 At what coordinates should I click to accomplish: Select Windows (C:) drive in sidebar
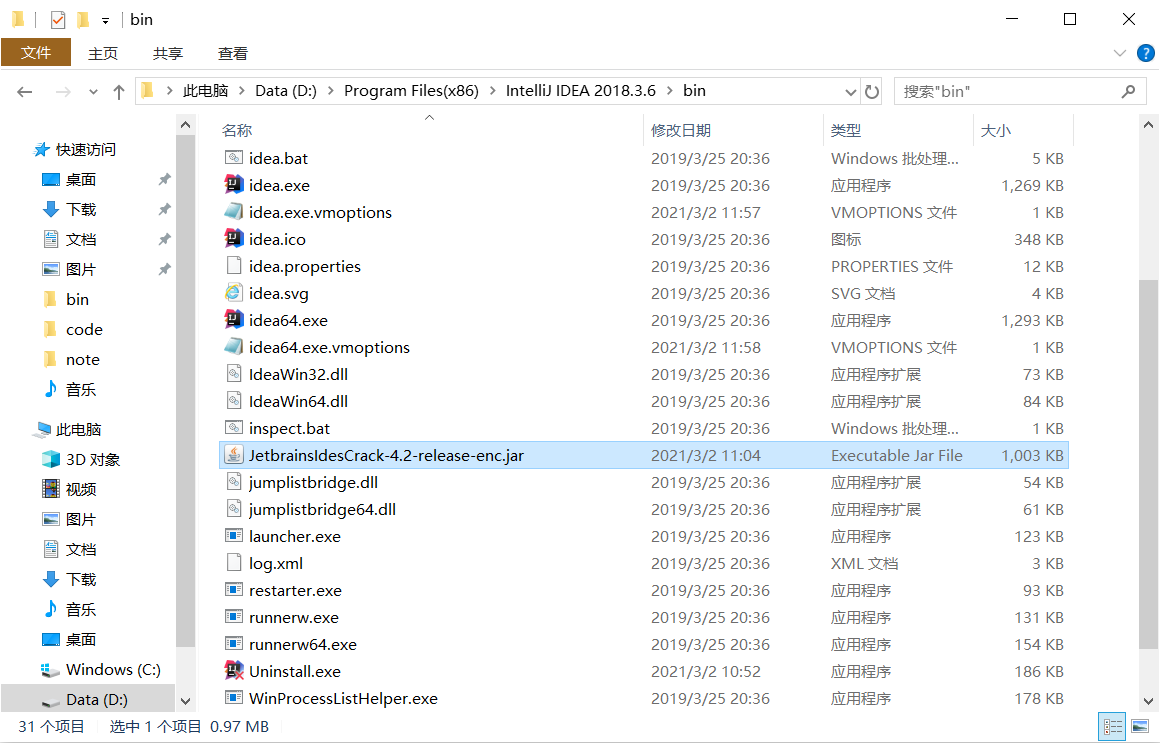[112, 670]
